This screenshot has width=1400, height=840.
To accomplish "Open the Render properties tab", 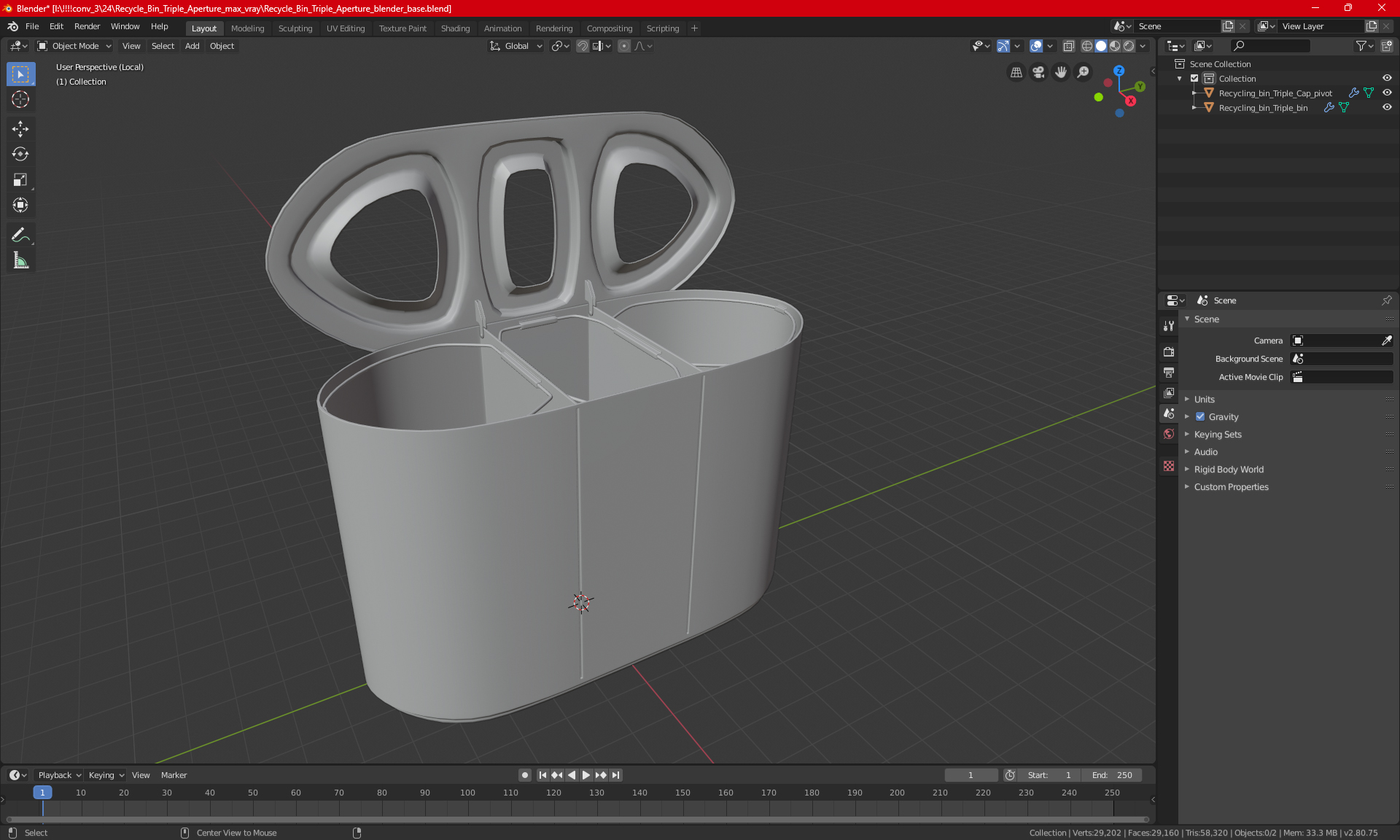I will pos(1169,351).
